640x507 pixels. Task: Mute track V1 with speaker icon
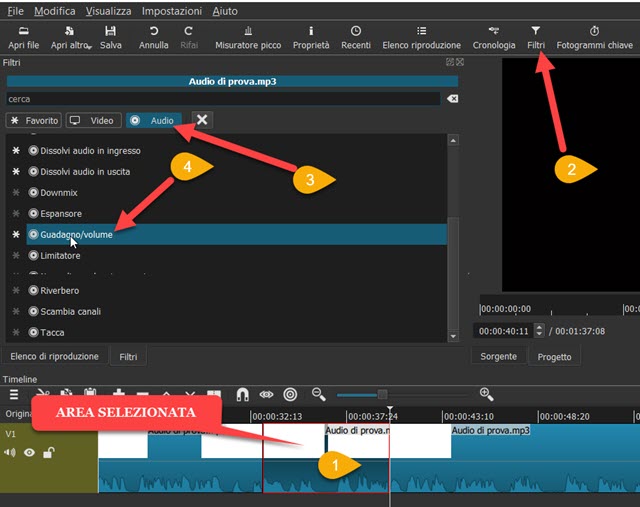coord(10,452)
